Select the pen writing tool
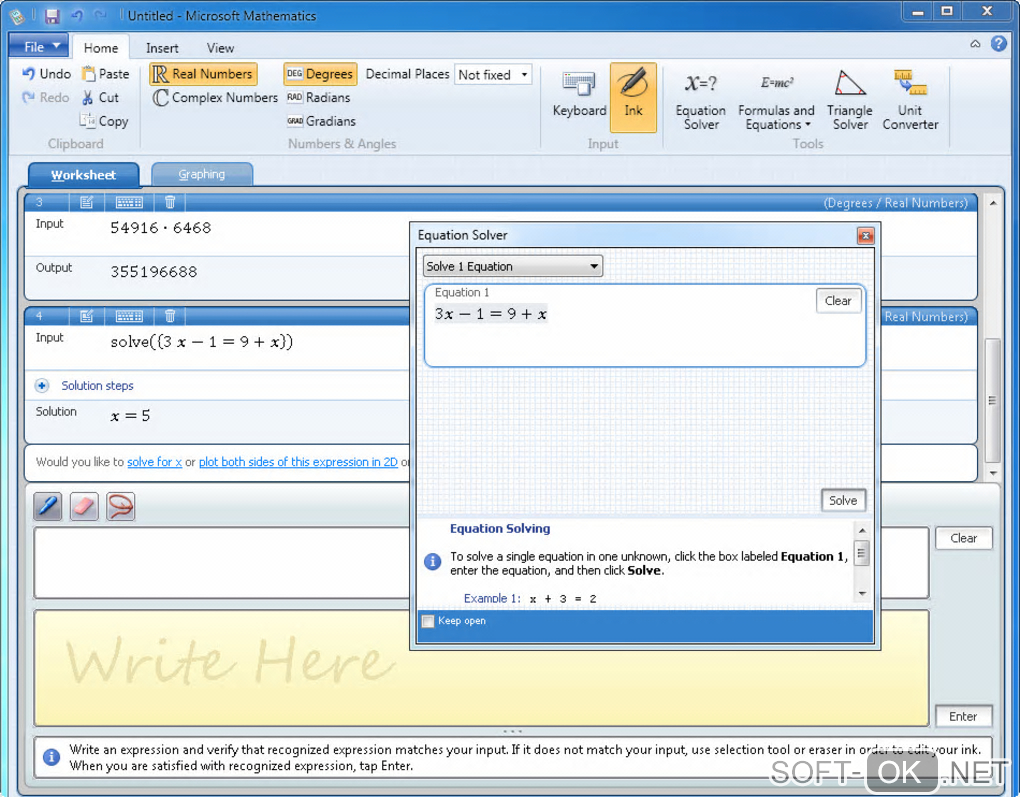This screenshot has width=1020, height=797. (x=48, y=506)
